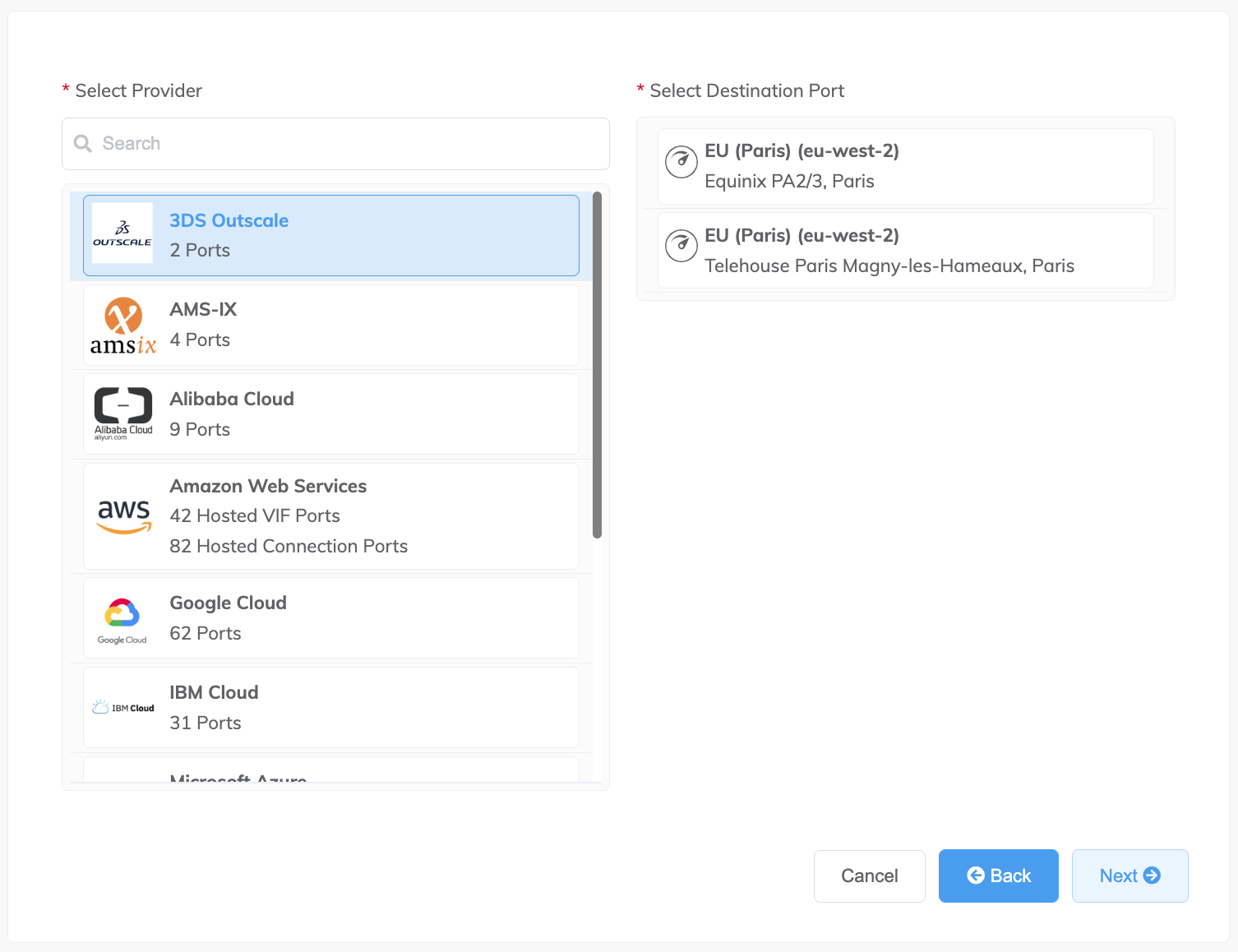1238x952 pixels.
Task: Click the Telehouse Paris port speed icon
Action: 681,245
